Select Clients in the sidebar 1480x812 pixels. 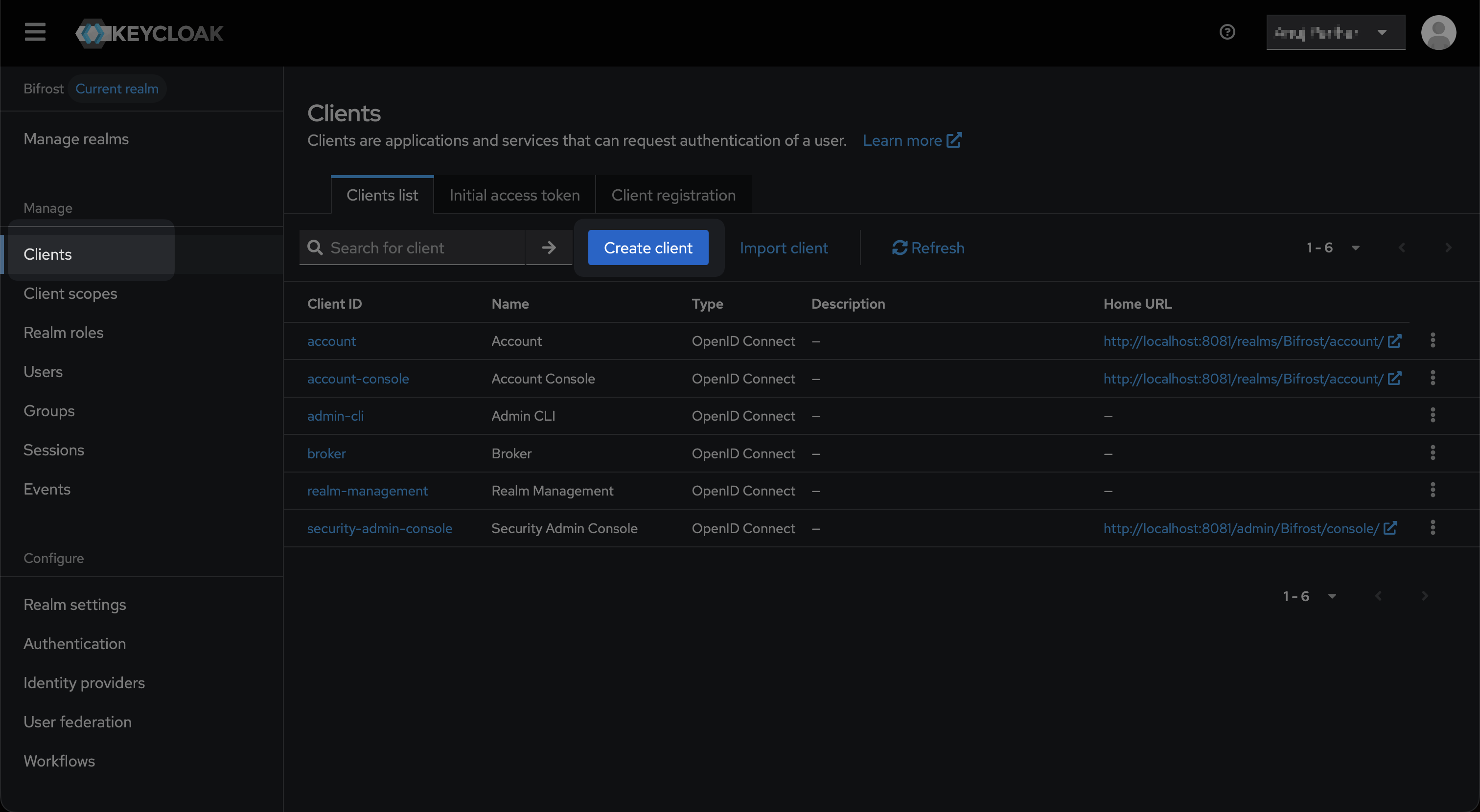[x=47, y=254]
